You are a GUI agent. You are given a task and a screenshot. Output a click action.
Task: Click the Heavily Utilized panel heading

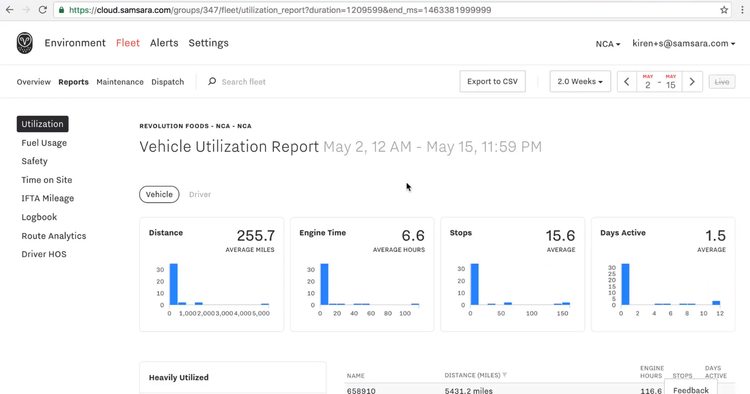click(x=178, y=377)
